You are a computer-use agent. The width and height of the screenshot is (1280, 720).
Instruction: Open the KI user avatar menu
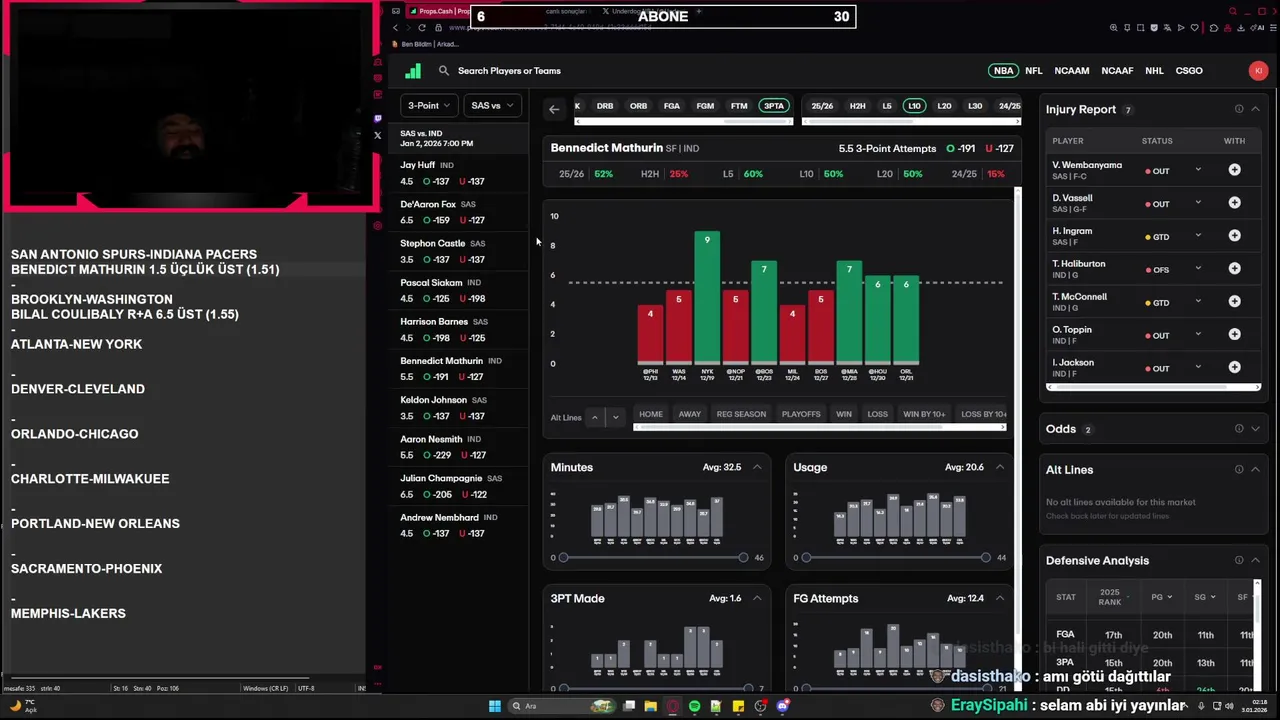pos(1258,71)
